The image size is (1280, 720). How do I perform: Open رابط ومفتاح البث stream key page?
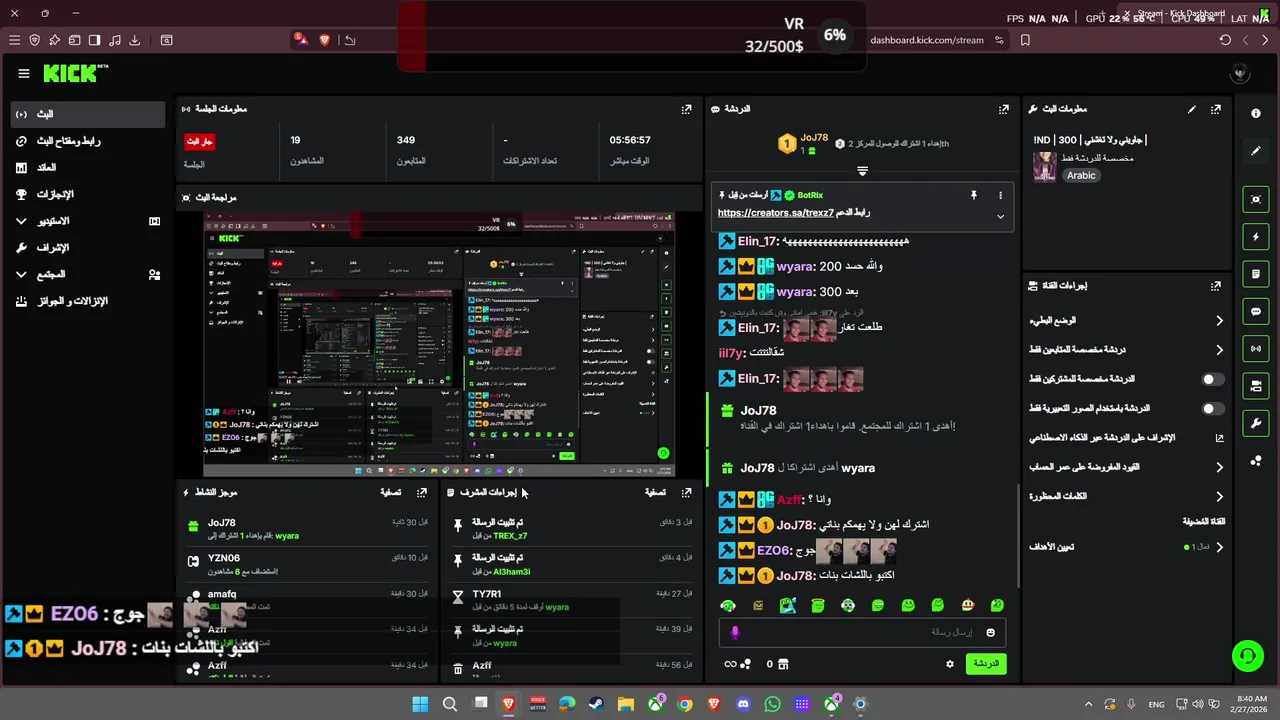pos(88,141)
